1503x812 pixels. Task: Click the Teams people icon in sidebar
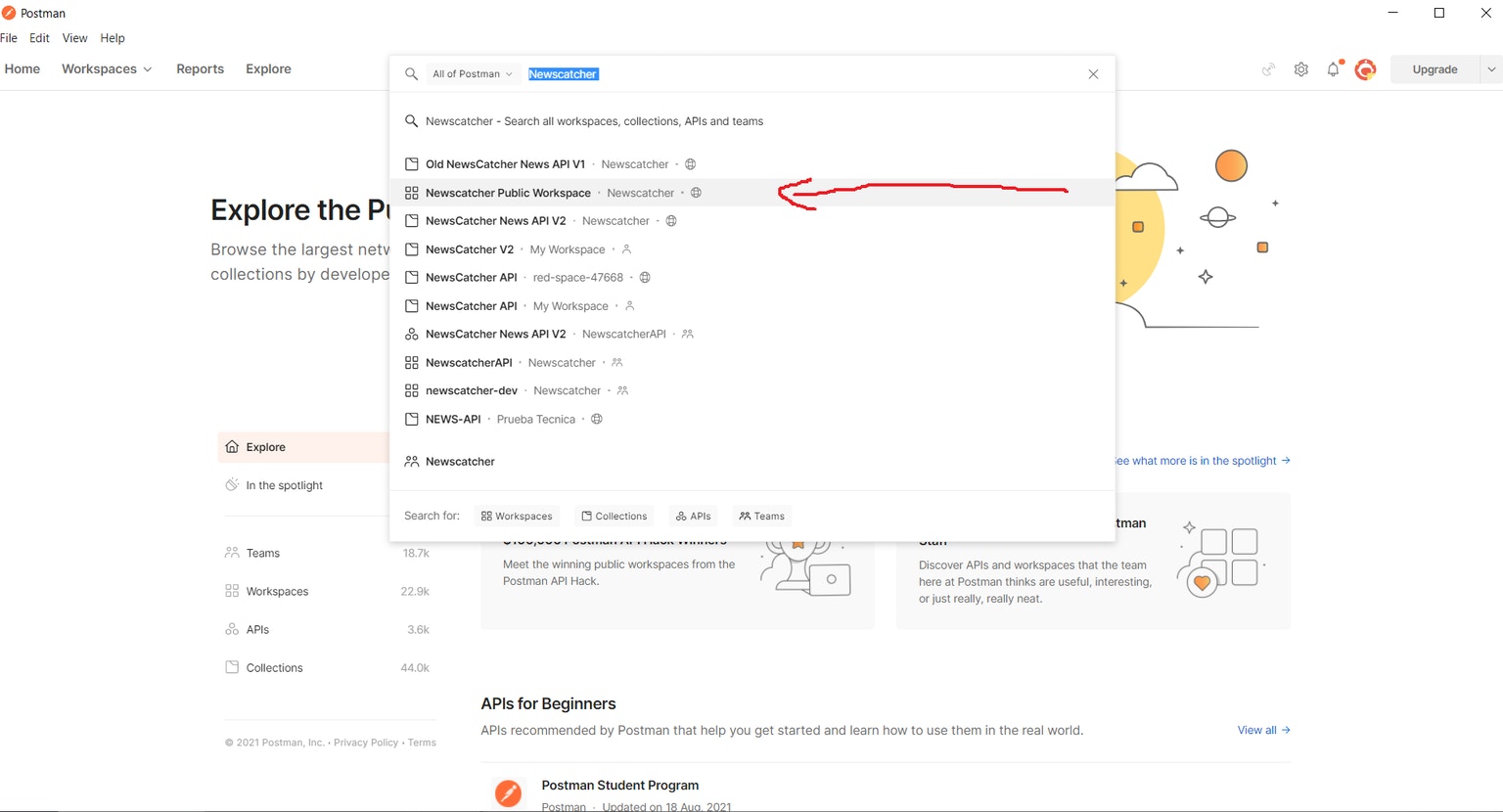coord(232,553)
